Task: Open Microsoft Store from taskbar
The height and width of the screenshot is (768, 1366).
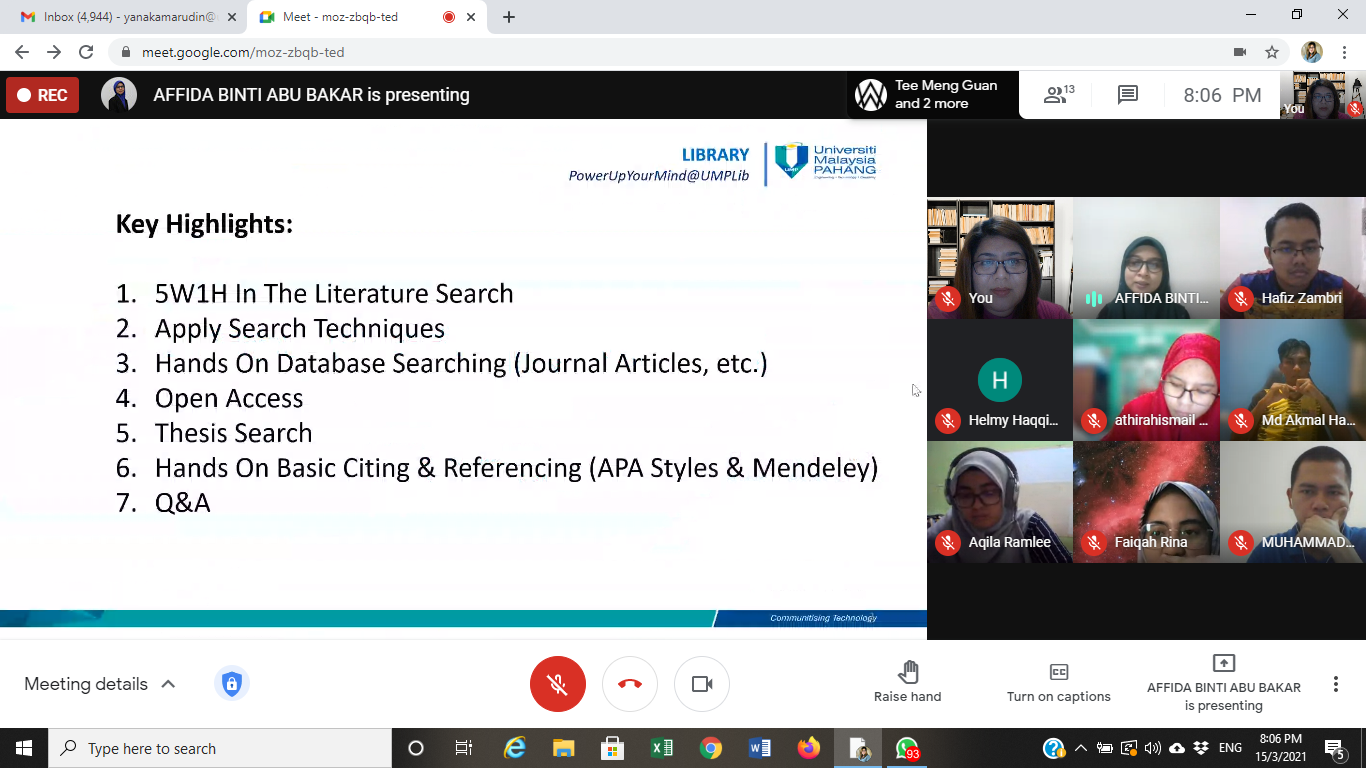Action: tap(612, 748)
